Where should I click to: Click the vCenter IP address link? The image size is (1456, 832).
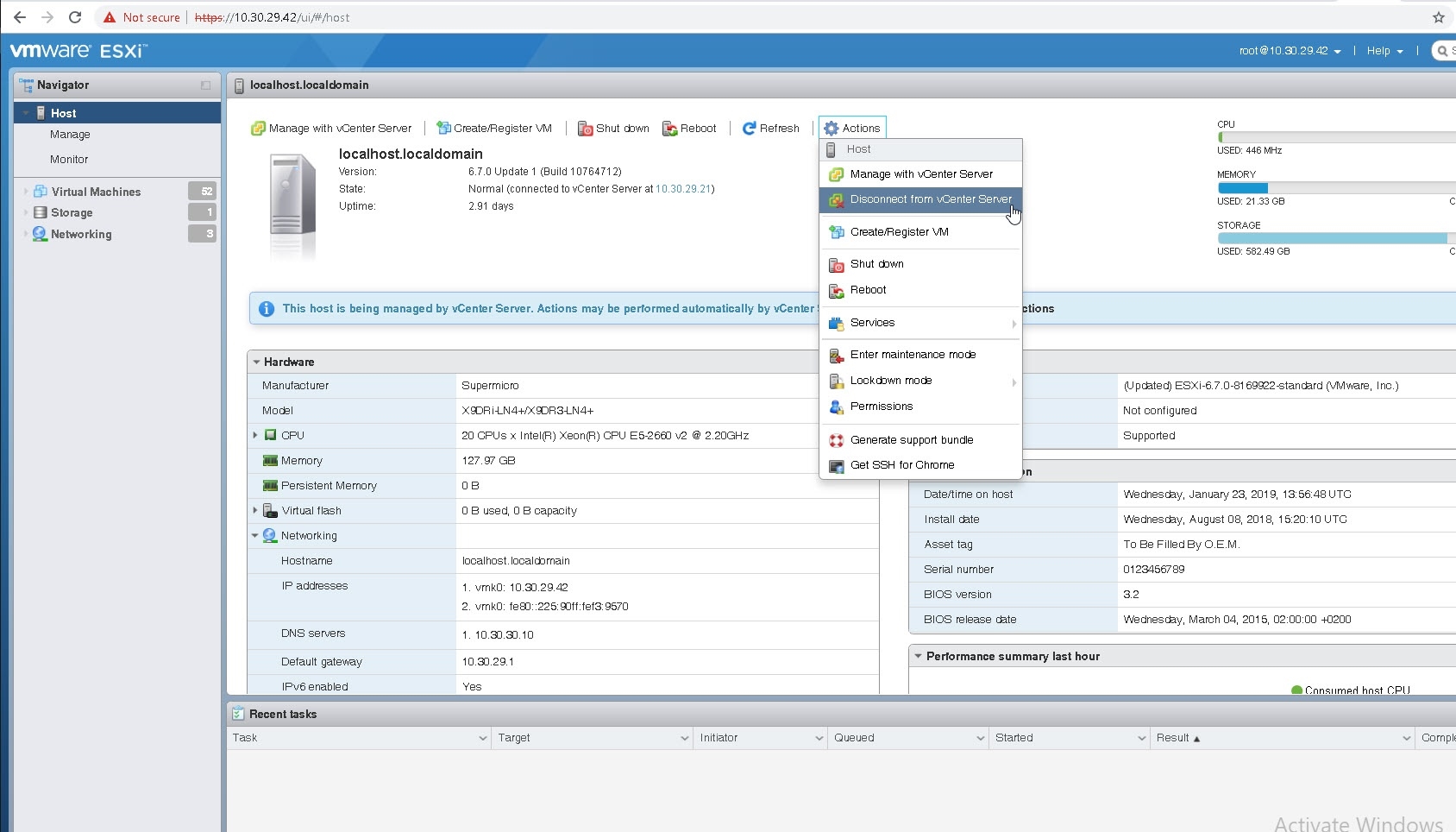coord(683,189)
